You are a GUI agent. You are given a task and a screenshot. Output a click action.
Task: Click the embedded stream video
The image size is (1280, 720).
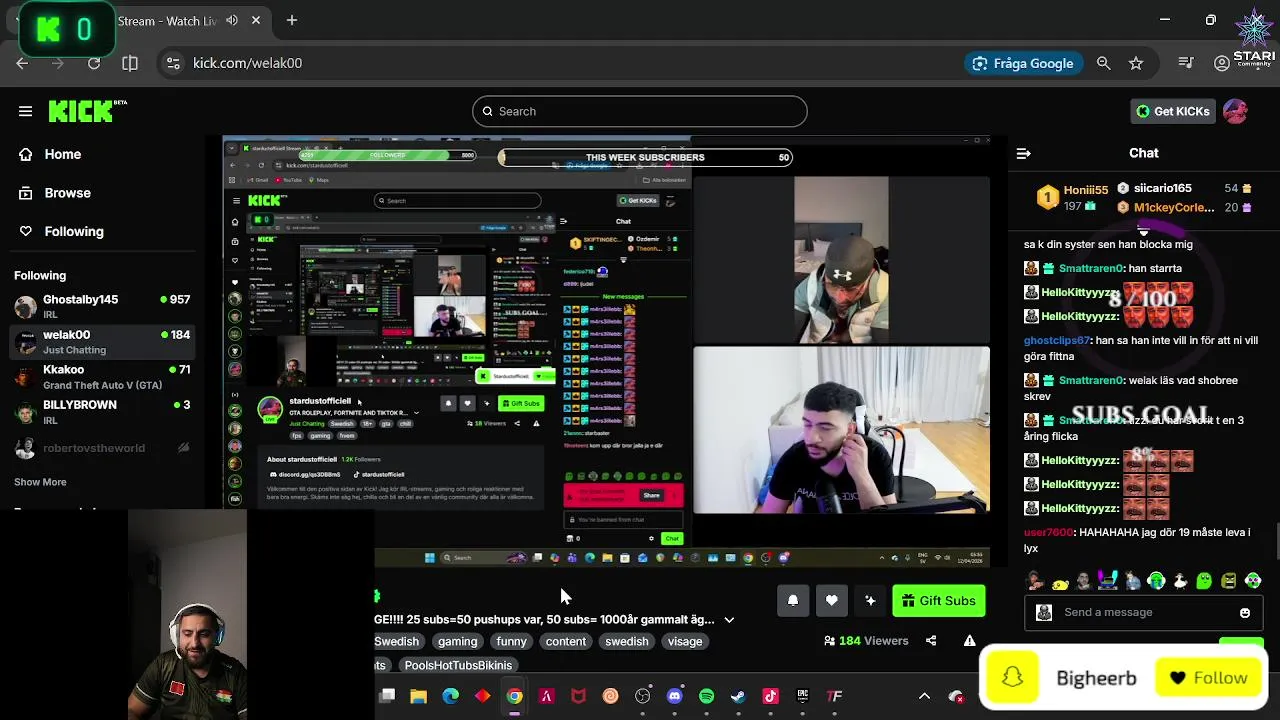tap(606, 352)
